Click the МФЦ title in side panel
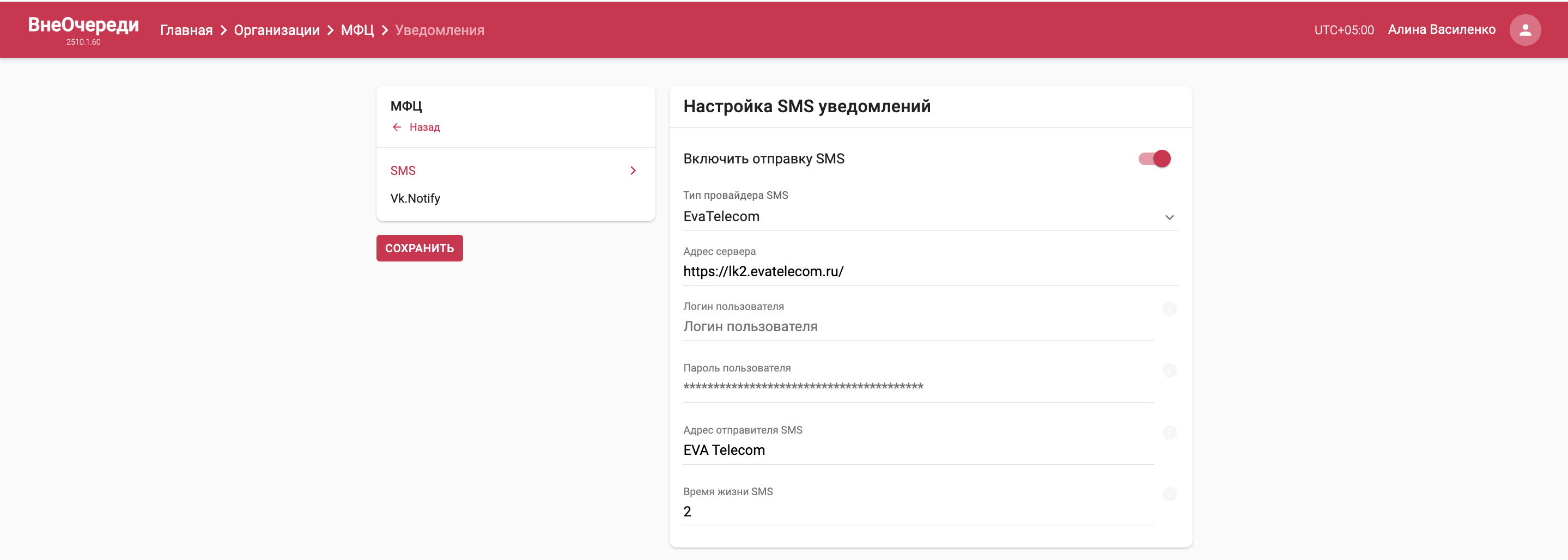1568x560 pixels. click(406, 106)
